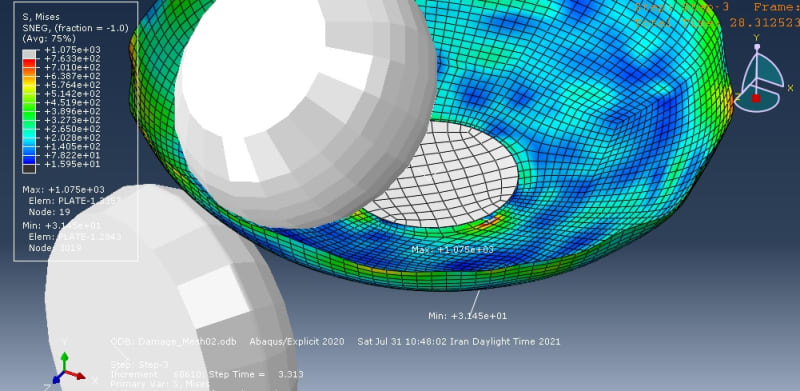The image size is (800, 391).
Task: Click legend value +1.595e+01
Action: [x=72, y=164]
